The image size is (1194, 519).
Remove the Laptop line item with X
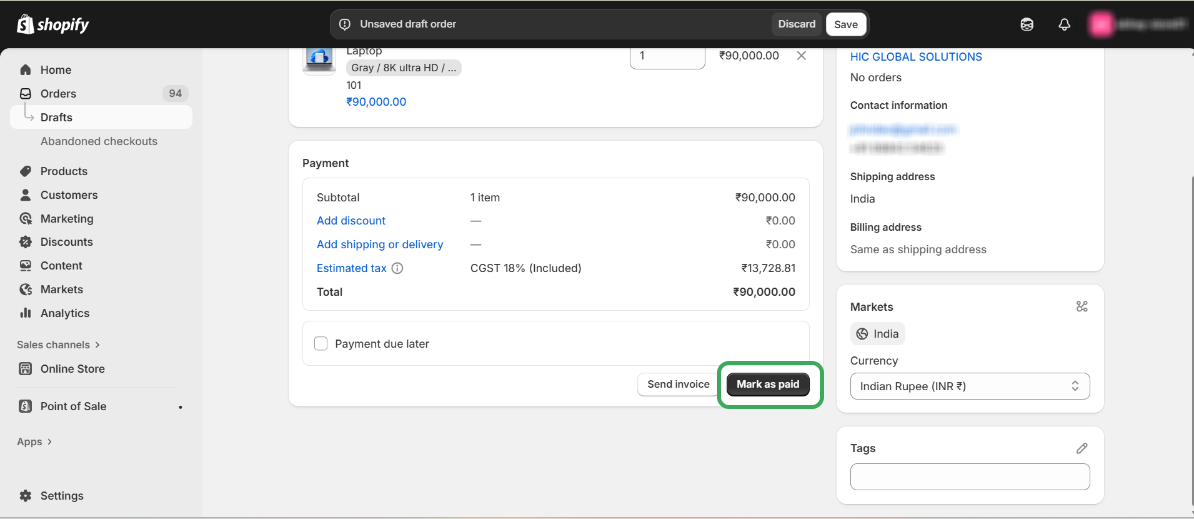pyautogui.click(x=801, y=56)
